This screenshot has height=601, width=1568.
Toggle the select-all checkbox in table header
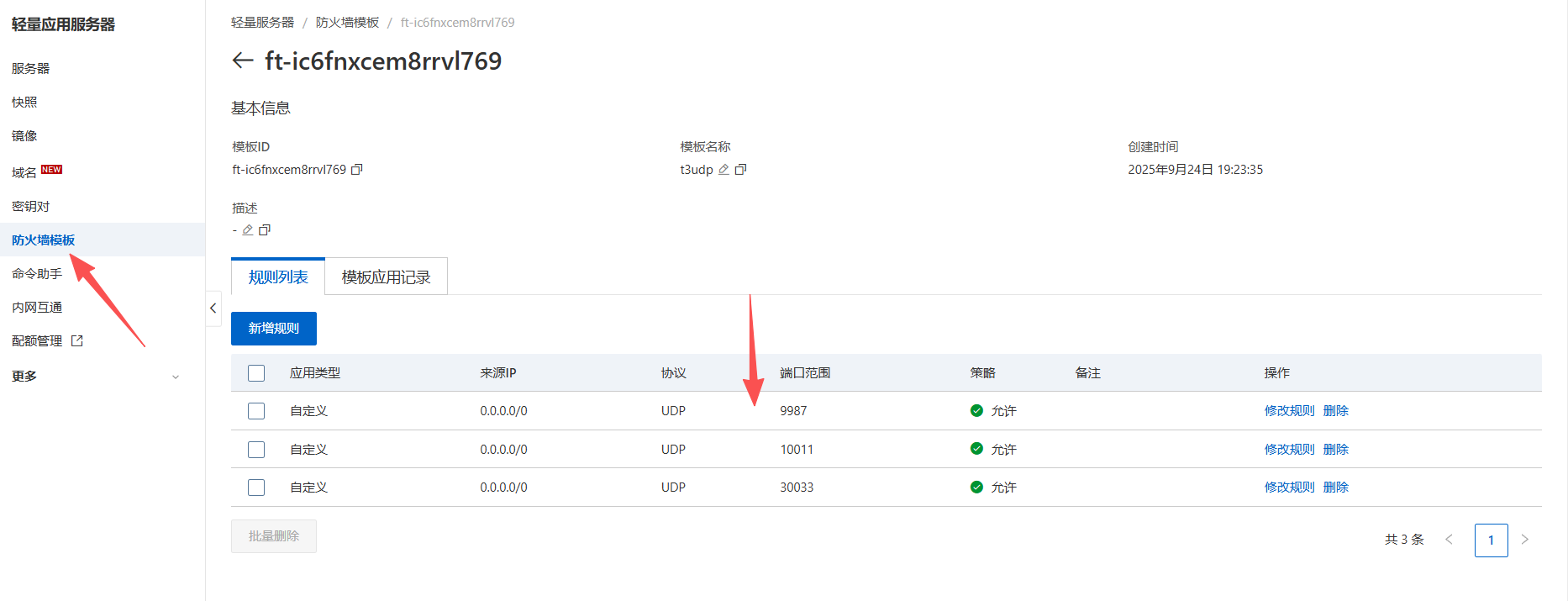tap(256, 373)
